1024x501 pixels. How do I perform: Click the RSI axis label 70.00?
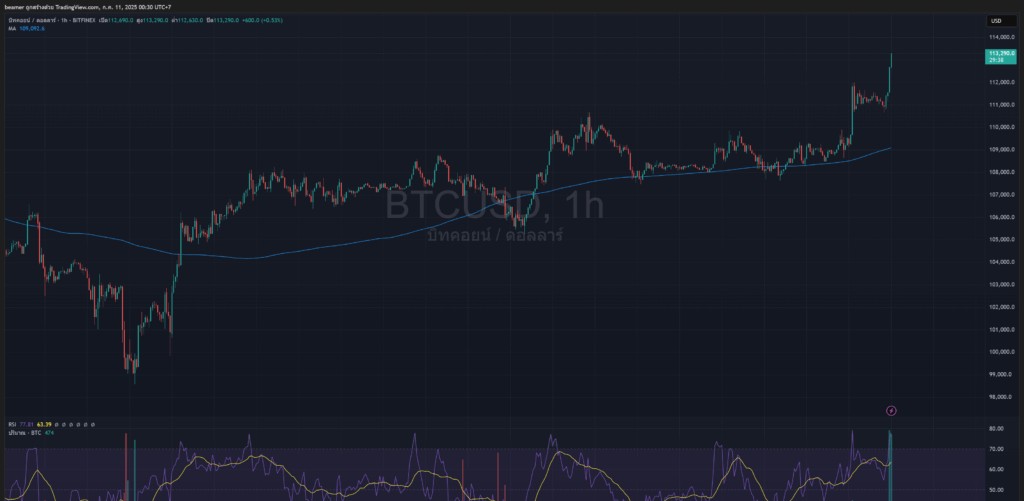[997, 449]
